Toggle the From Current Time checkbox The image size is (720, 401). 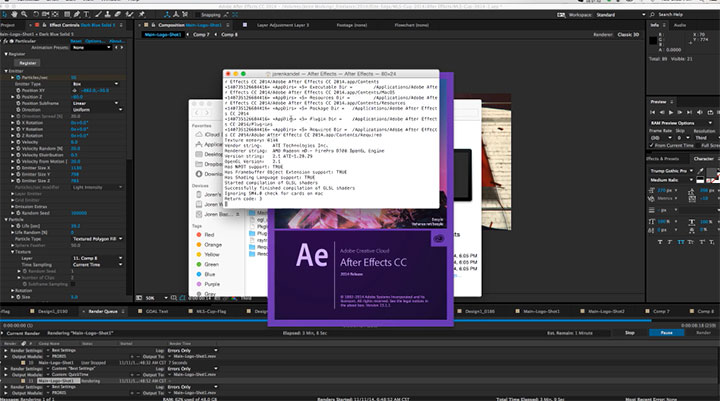pos(652,145)
